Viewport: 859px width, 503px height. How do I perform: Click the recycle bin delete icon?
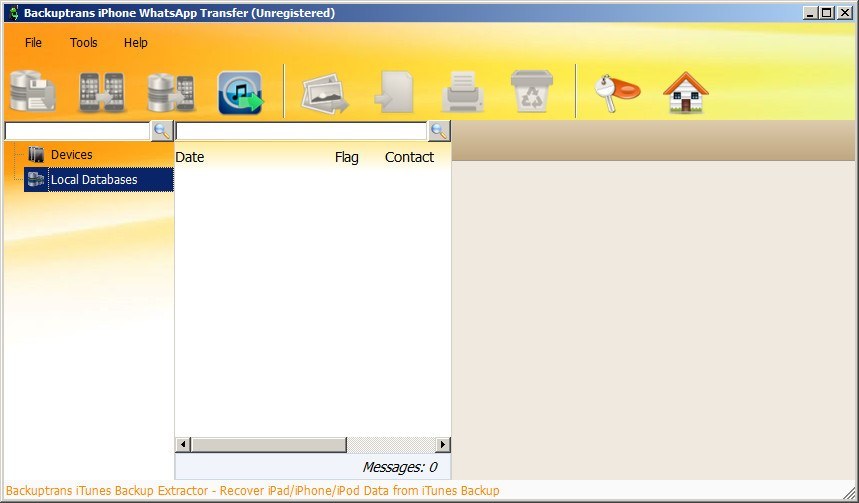coord(531,91)
